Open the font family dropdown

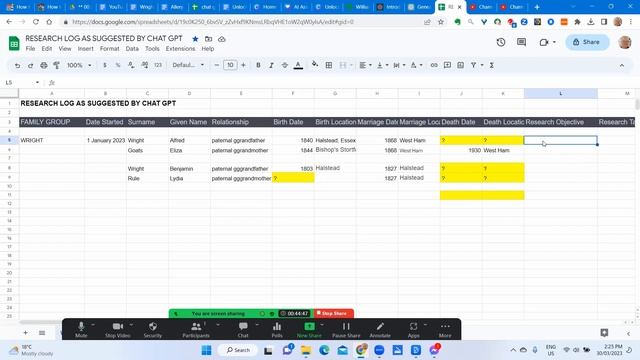pyautogui.click(x=188, y=65)
